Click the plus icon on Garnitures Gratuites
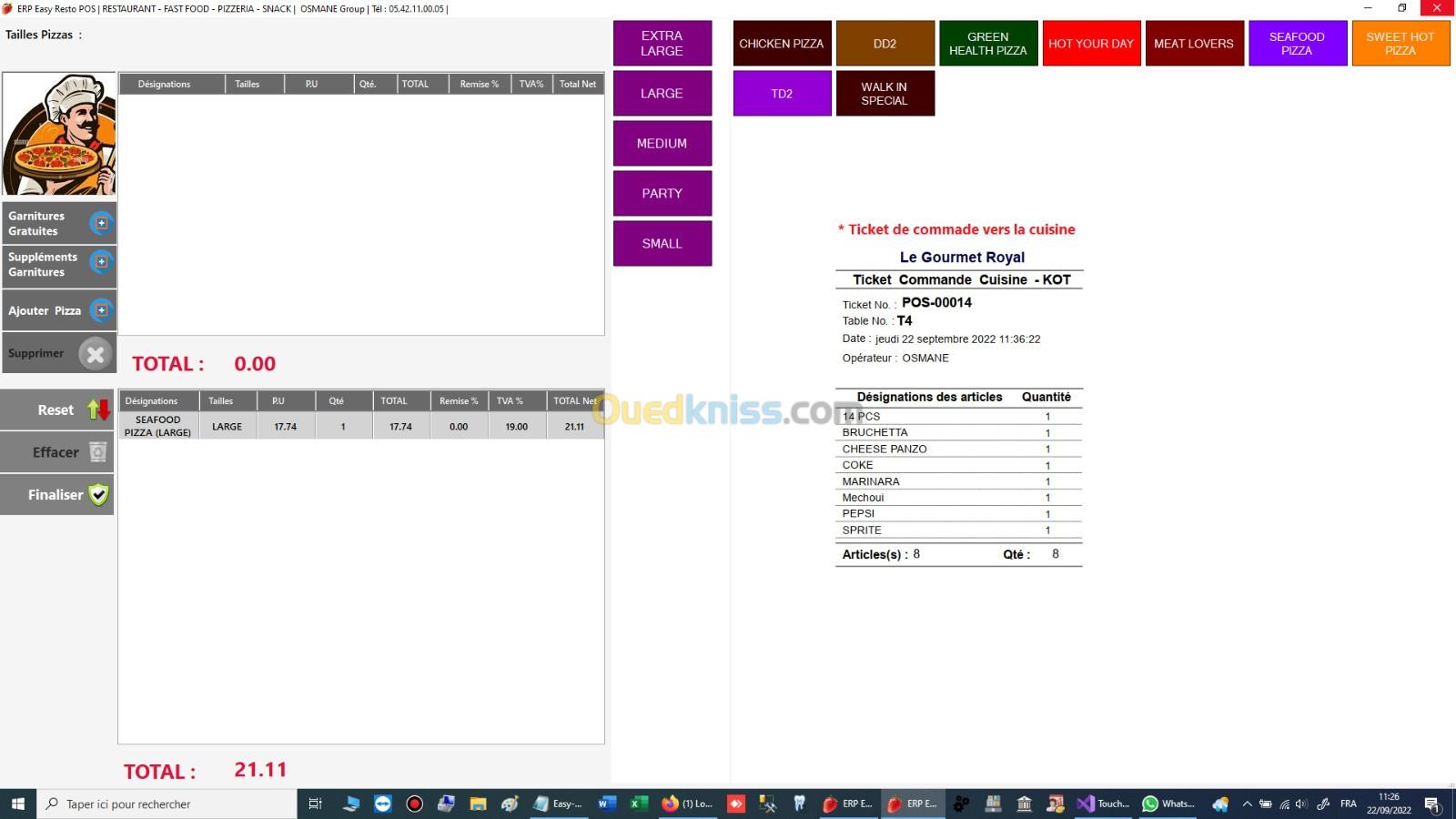The height and width of the screenshot is (819, 1456). click(101, 223)
